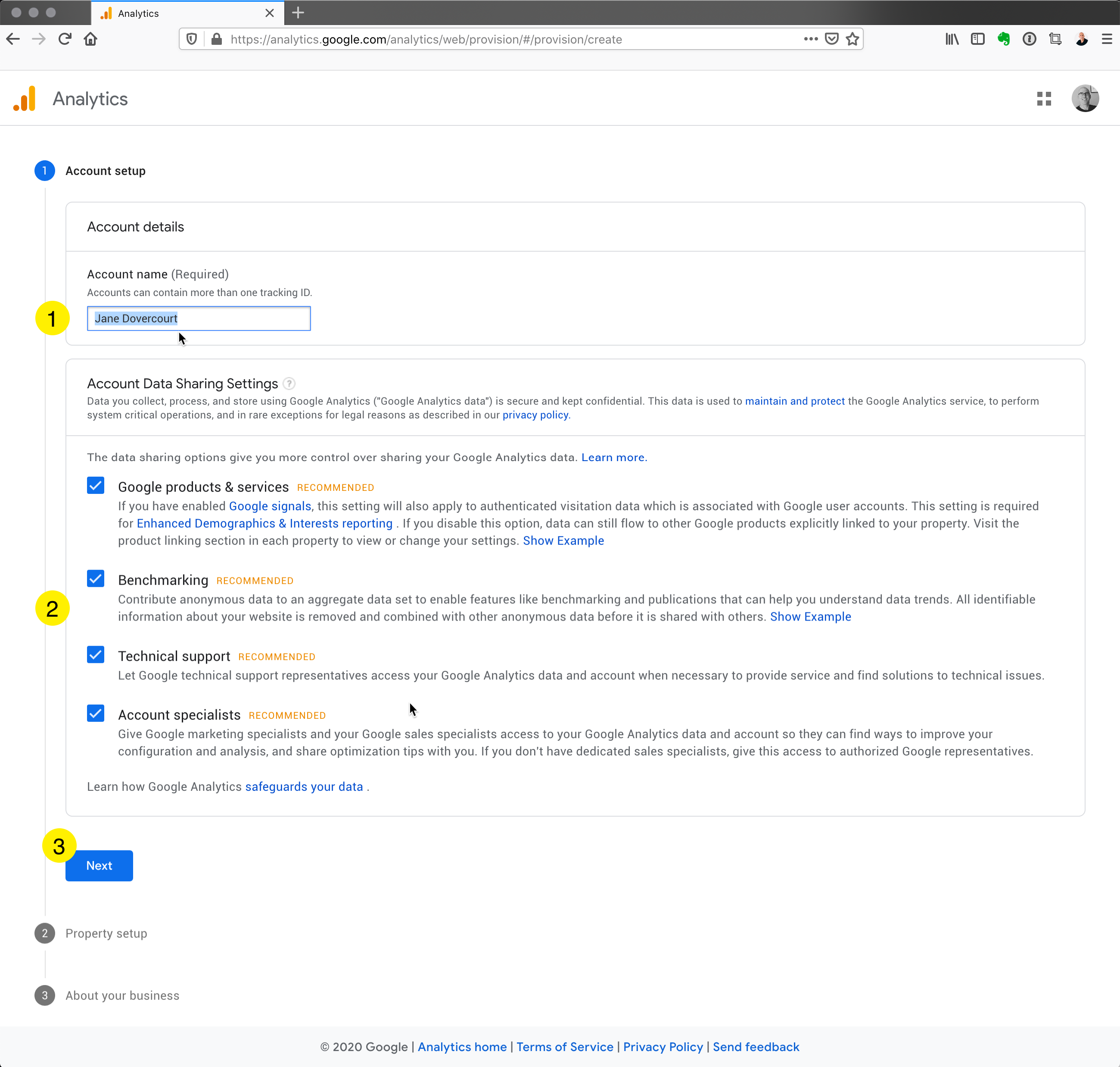Screen dimensions: 1120x1067
Task: Open Enhanced Demographics & Interests reporting link
Action: pyautogui.click(x=264, y=523)
